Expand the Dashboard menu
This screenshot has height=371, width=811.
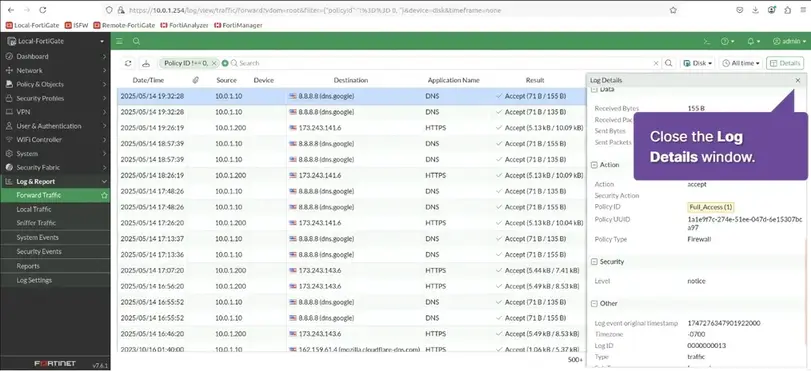[55, 56]
